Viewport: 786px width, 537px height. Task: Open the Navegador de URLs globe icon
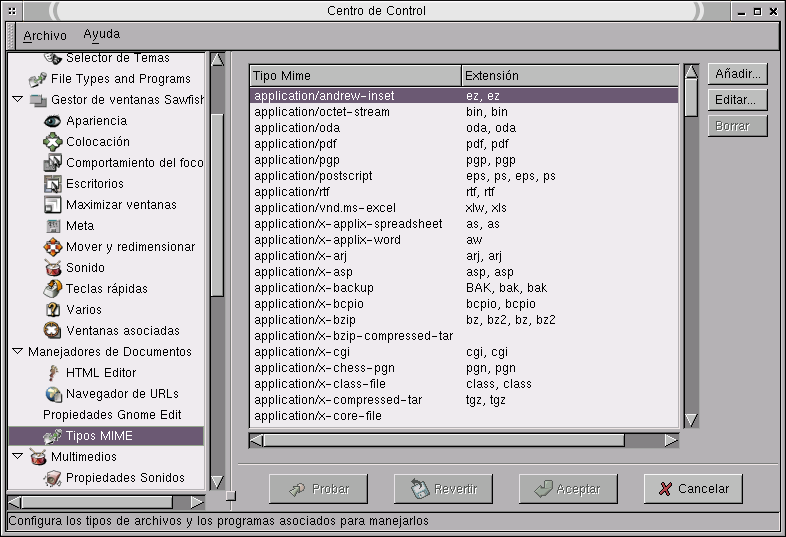coord(53,394)
